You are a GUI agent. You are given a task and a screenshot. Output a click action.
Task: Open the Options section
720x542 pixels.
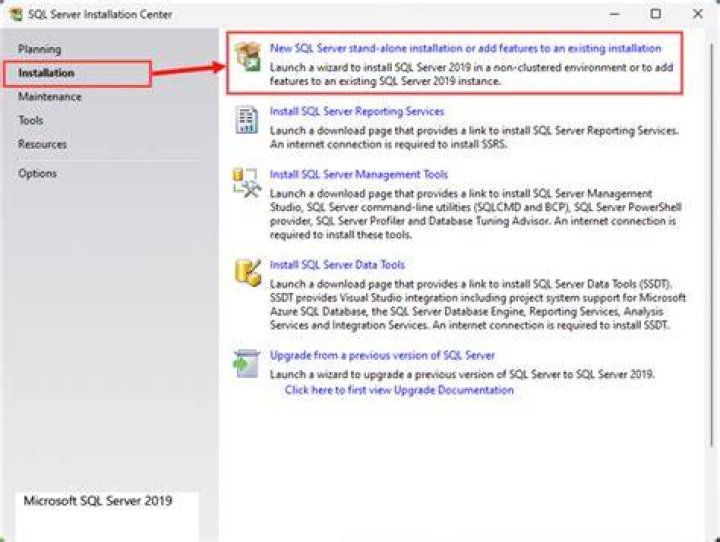click(37, 174)
